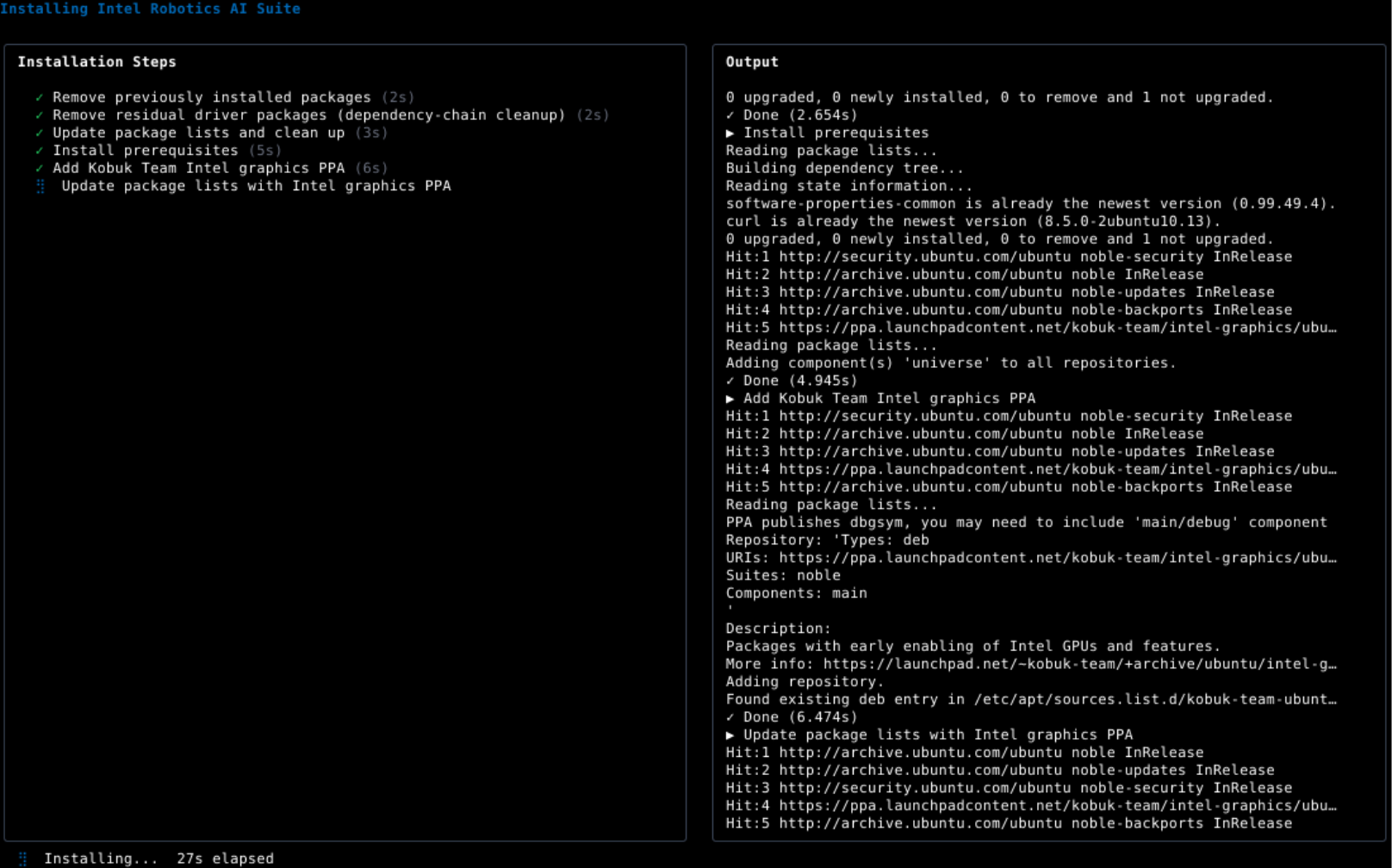Image resolution: width=1392 pixels, height=868 pixels.
Task: Click the checkmark beside "Update package lists and clean up"
Action: point(40,133)
